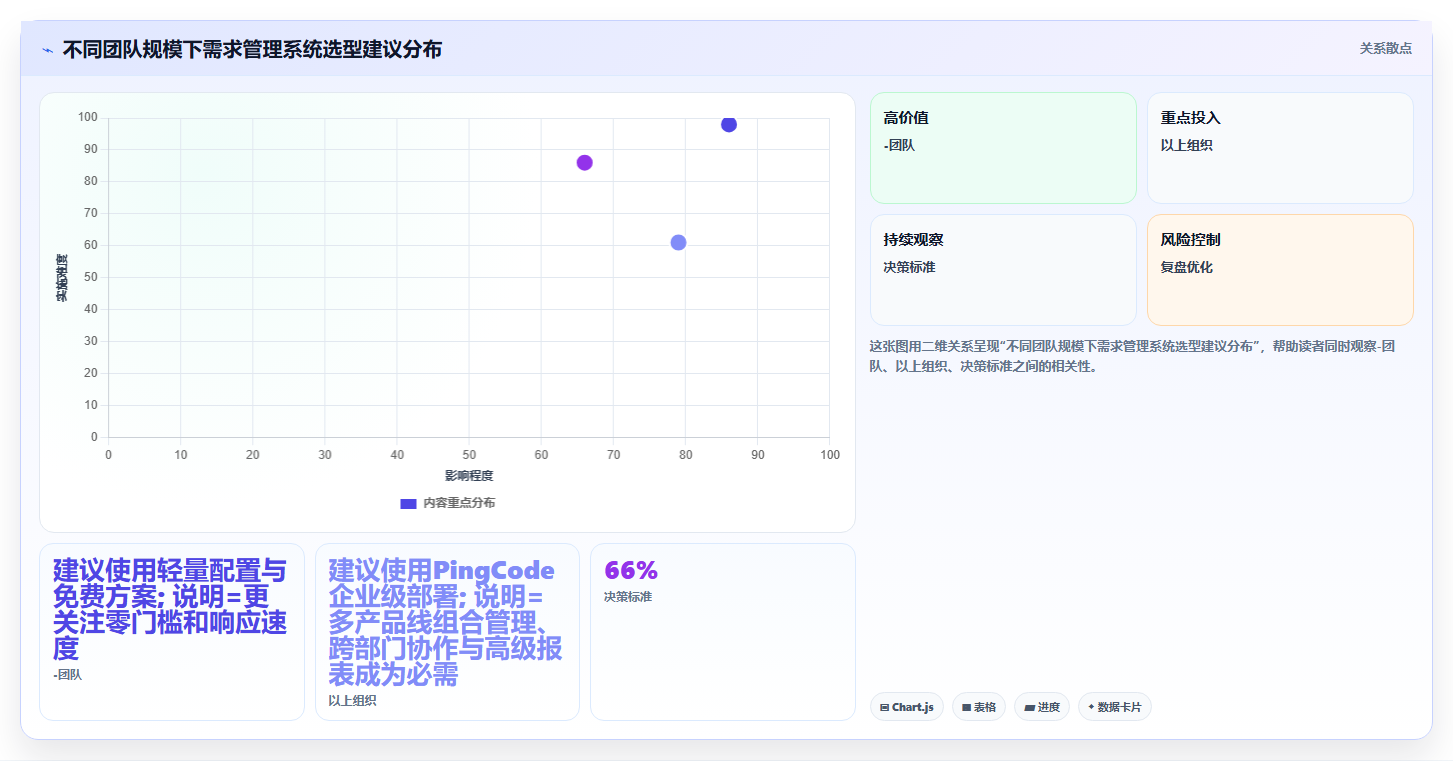This screenshot has width=1453, height=761.
Task: Click 以上组织 in the 重点投入 card
Action: [1187, 146]
